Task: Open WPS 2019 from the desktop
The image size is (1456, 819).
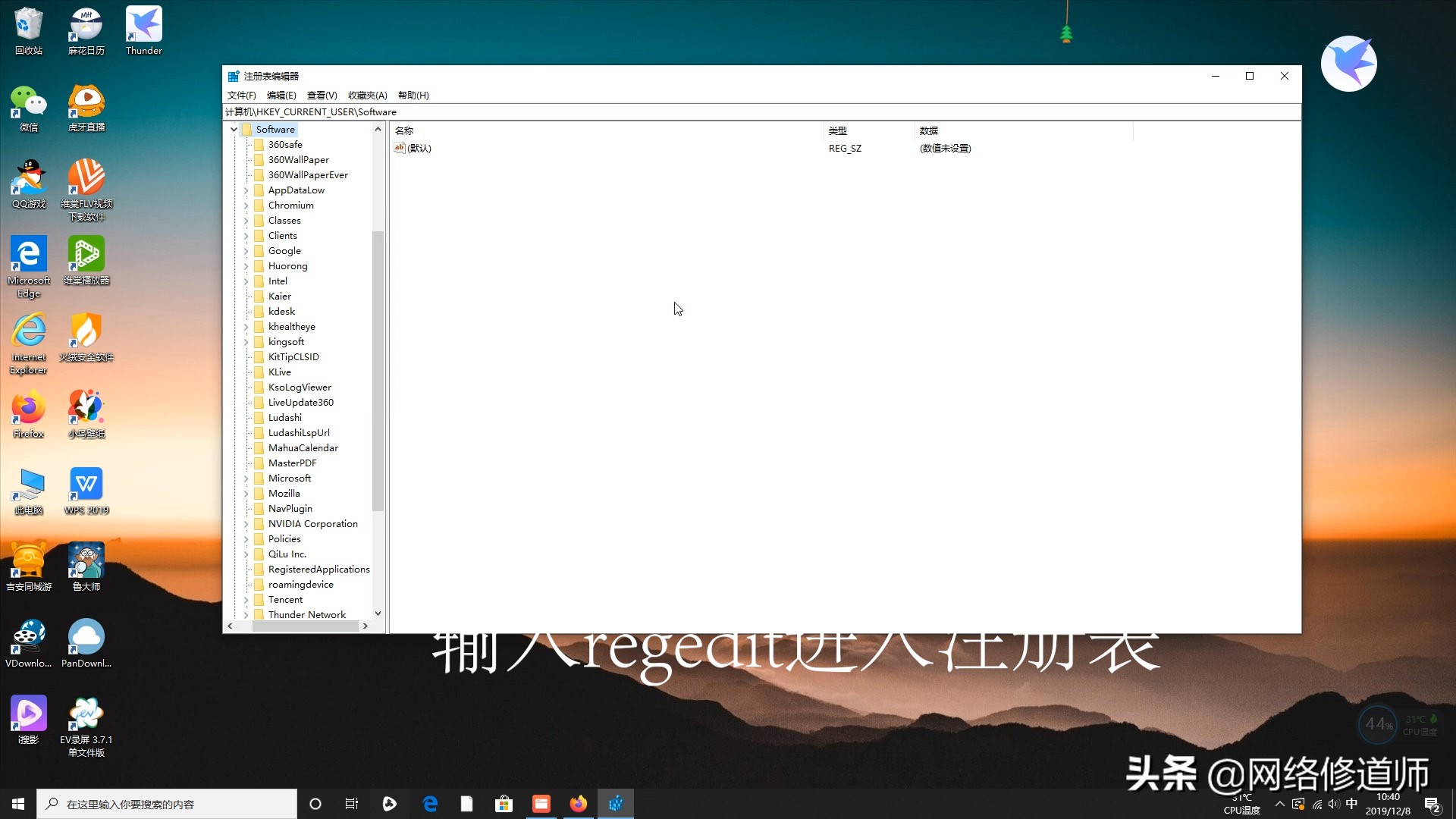Action: [86, 482]
